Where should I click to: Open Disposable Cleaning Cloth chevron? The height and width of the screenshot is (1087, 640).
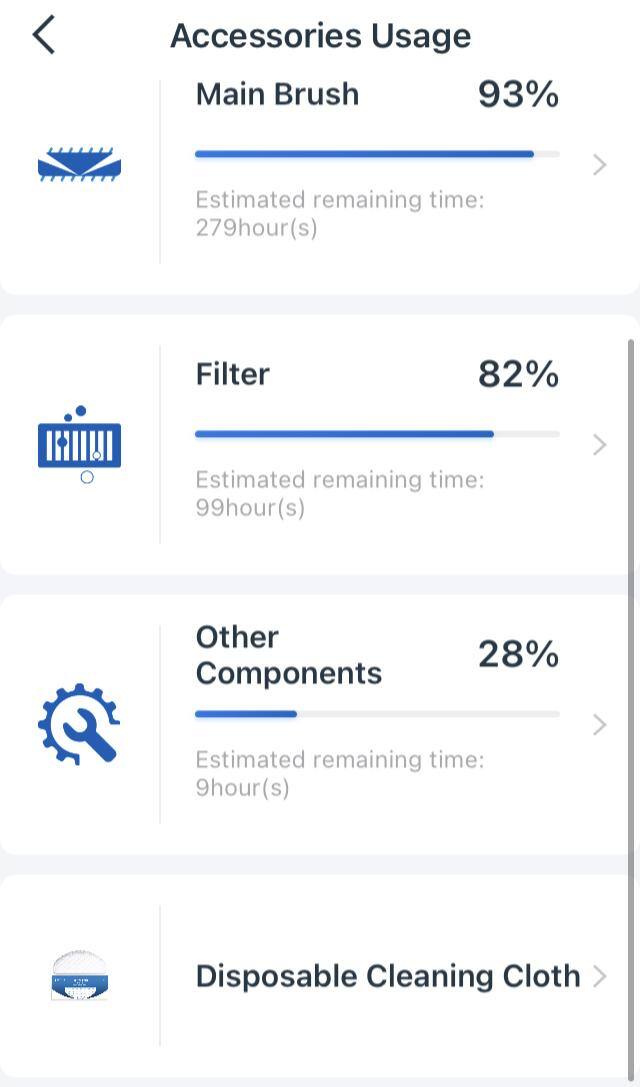[x=599, y=976]
